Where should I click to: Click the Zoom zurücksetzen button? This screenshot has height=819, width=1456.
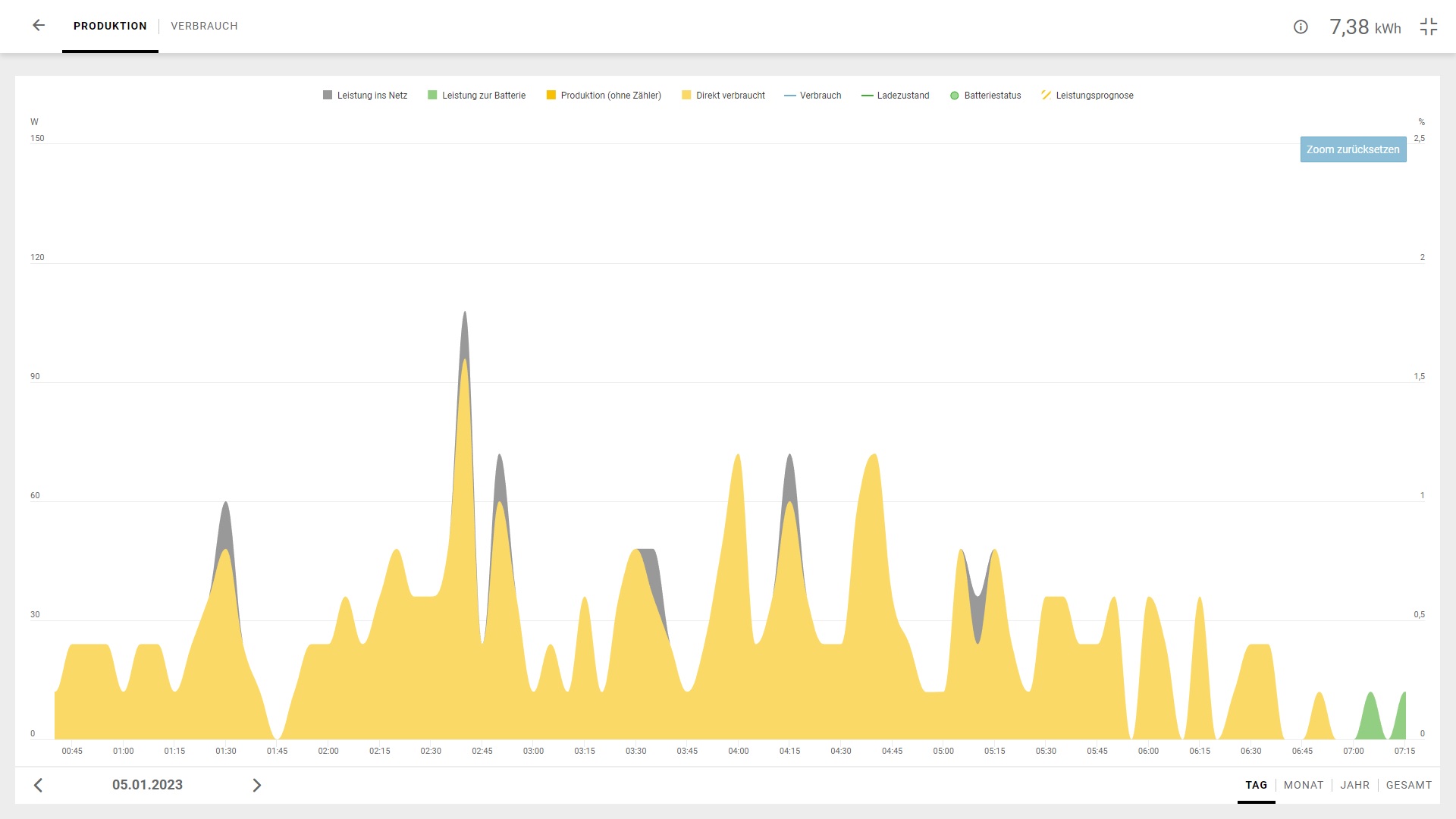(x=1353, y=149)
